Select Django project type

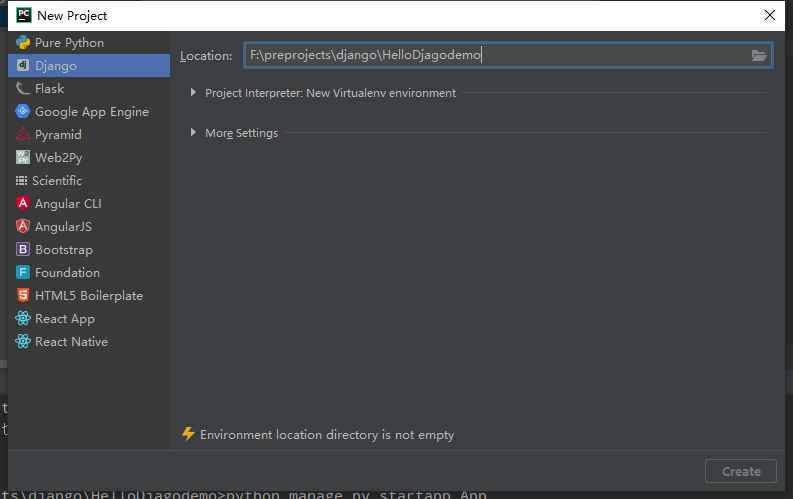pos(89,65)
